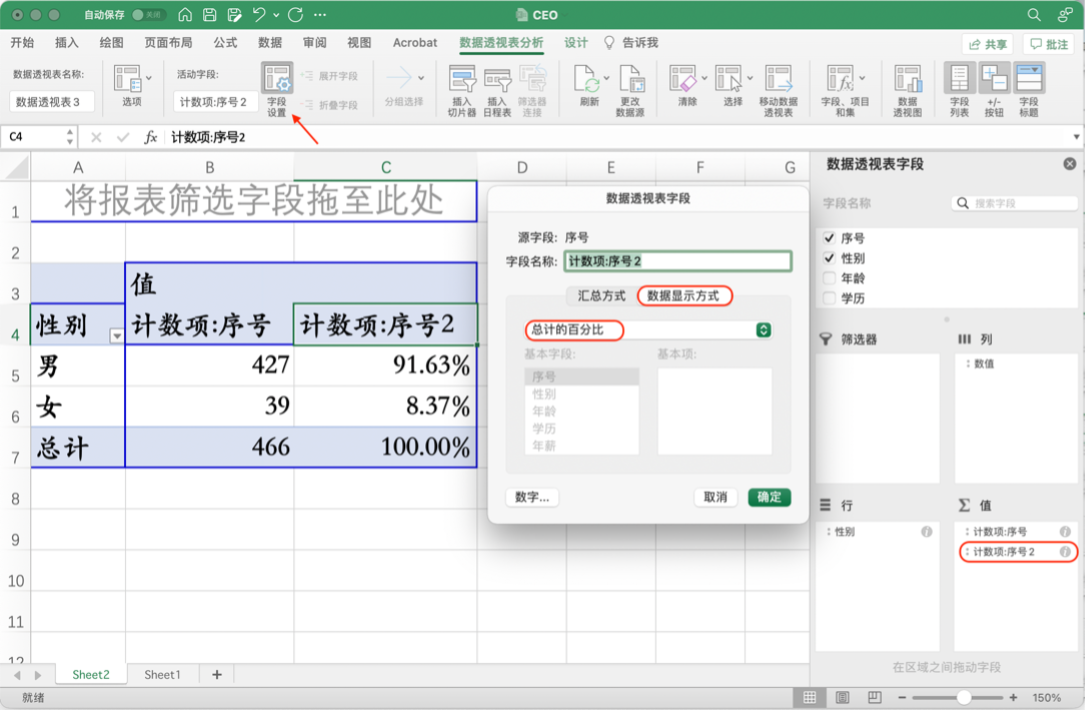Switch to the 汇总方式 tab

[x=601, y=296]
